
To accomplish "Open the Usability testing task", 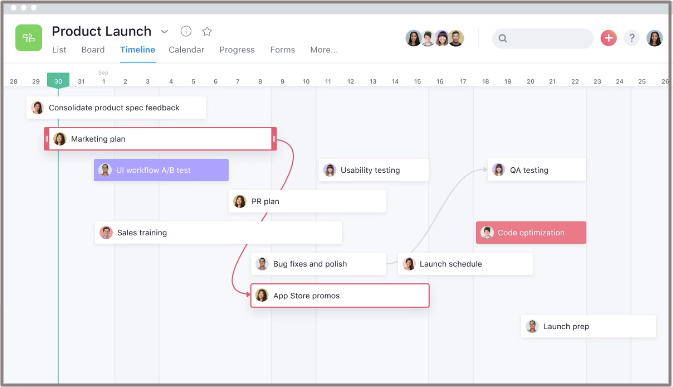I will point(373,170).
